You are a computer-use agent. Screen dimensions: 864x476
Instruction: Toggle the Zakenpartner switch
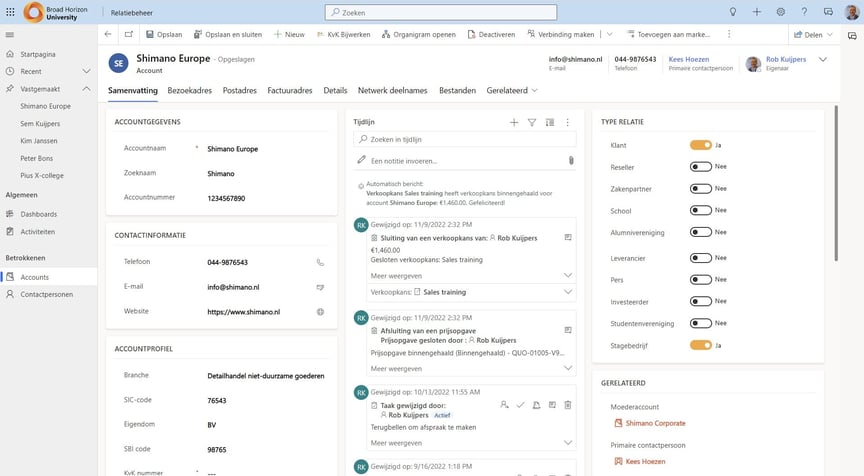click(x=701, y=188)
